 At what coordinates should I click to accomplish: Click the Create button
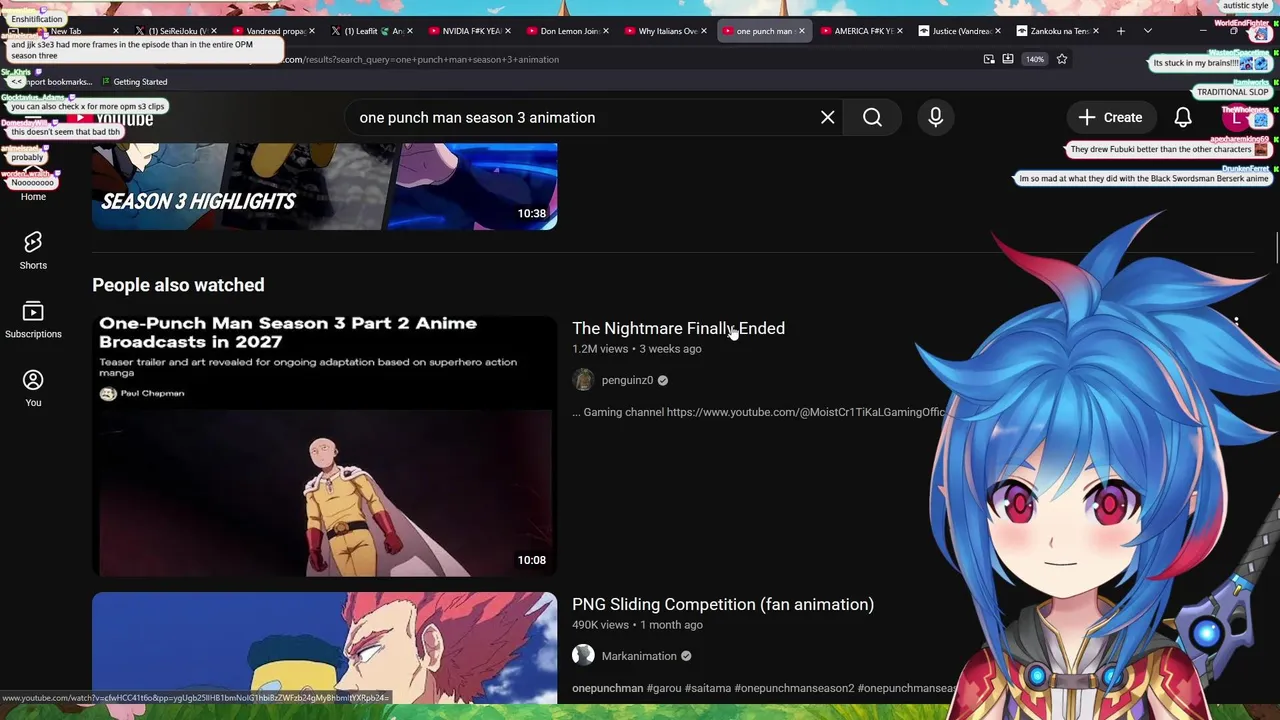click(1110, 118)
